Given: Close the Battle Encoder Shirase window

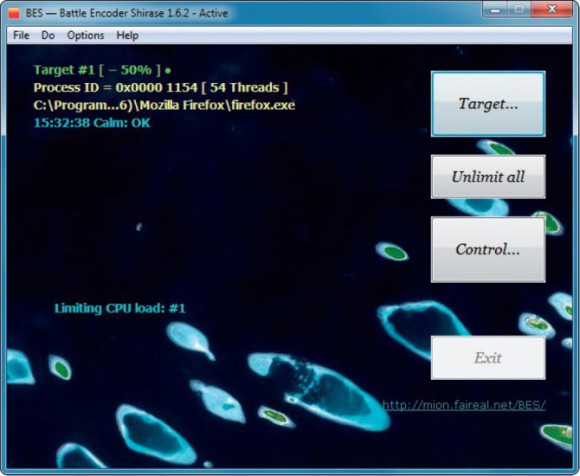Looking at the screenshot, I should (552, 9).
